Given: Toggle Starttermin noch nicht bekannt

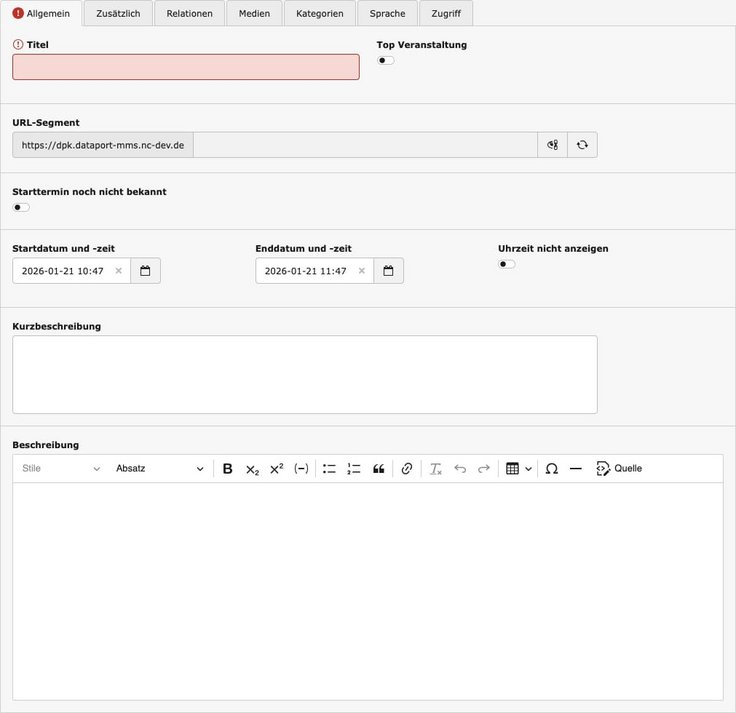Looking at the screenshot, I should pos(21,208).
